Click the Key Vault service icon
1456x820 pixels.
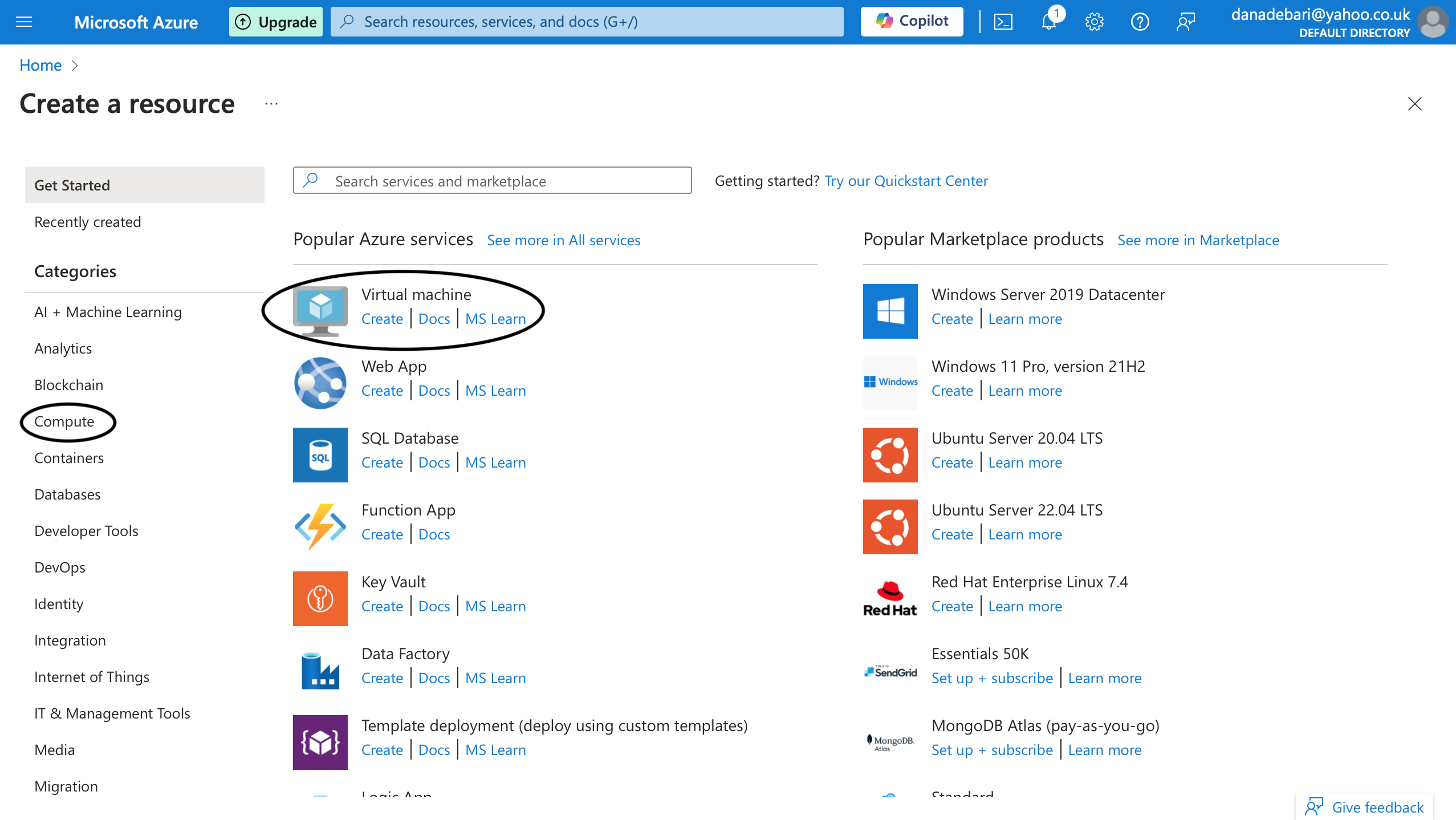320,598
